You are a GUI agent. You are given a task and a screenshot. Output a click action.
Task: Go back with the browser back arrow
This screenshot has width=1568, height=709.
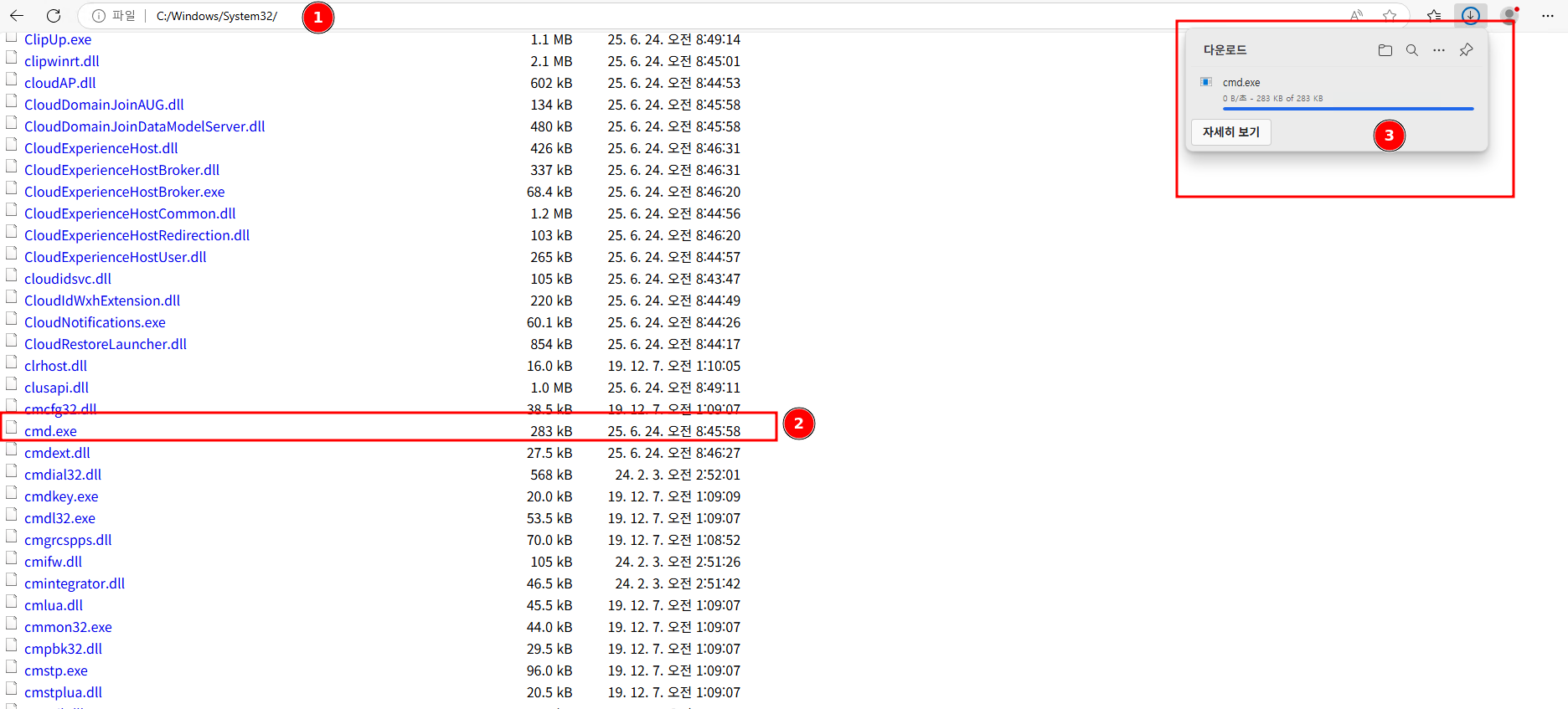pos(17,15)
